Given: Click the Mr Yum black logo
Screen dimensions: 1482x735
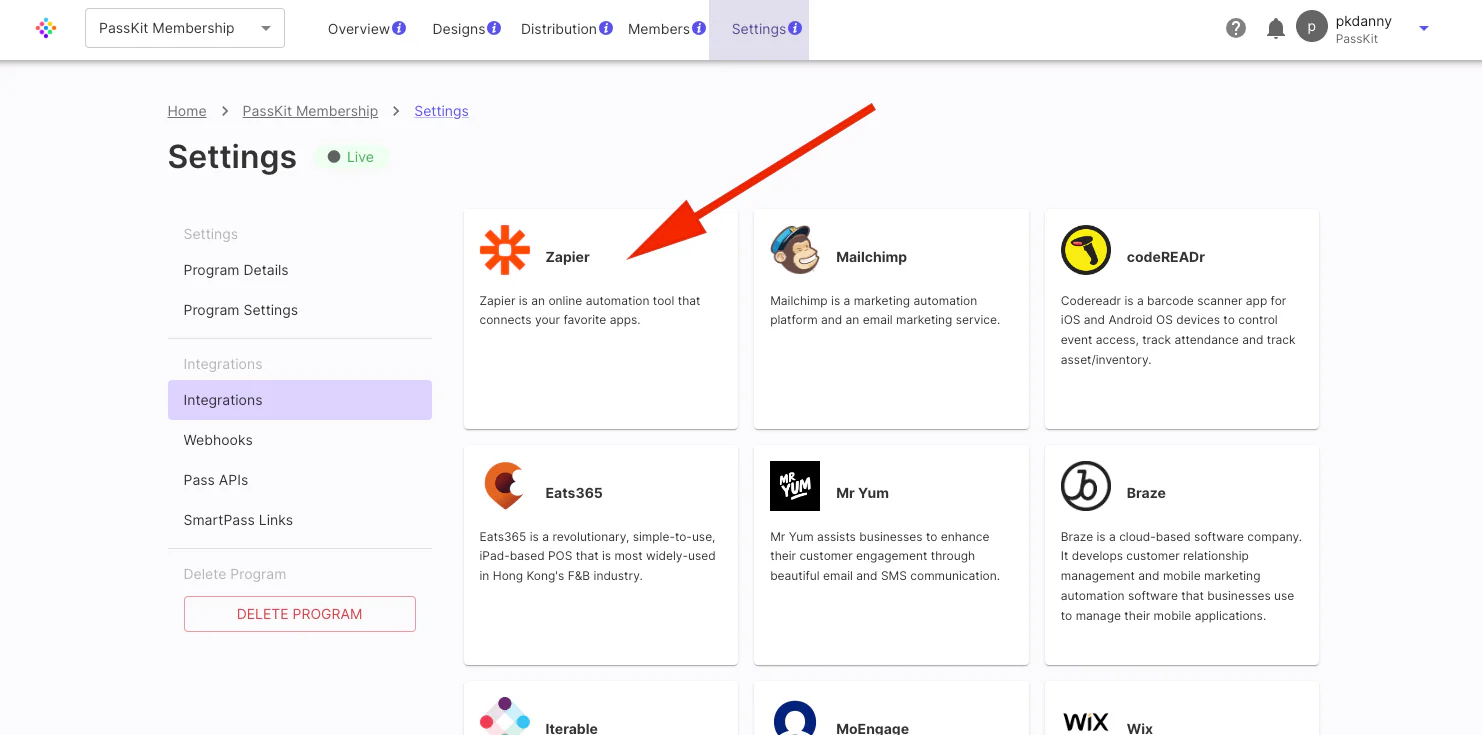Looking at the screenshot, I should 795,486.
